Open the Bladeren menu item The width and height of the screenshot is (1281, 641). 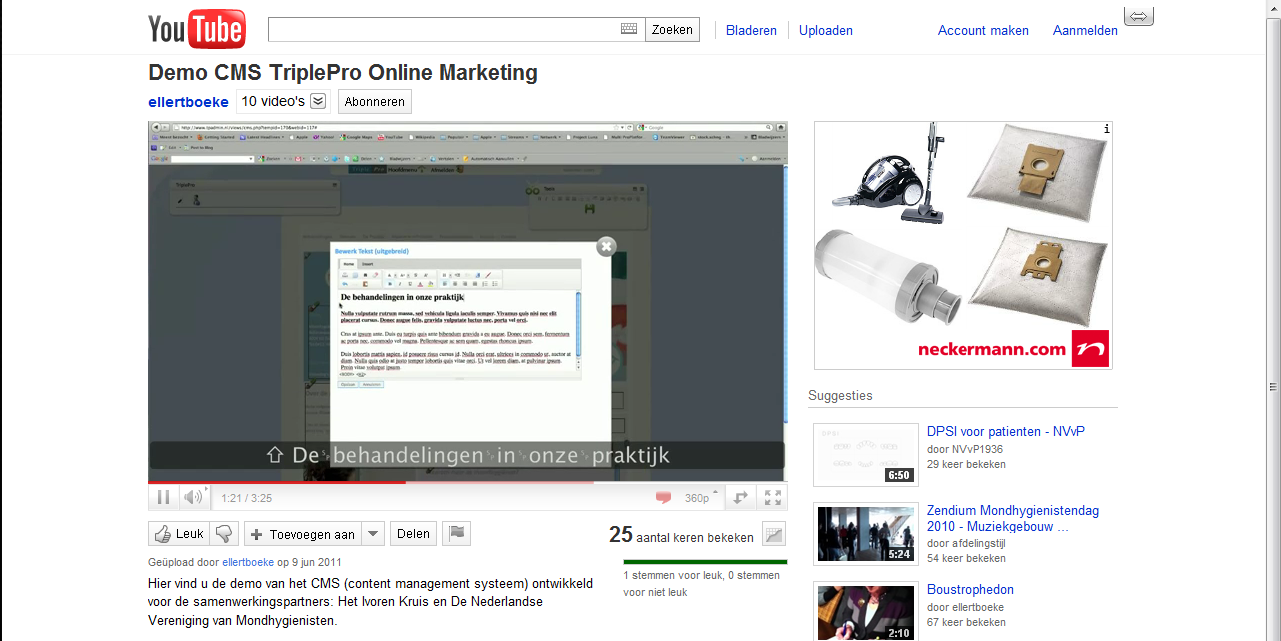[x=751, y=30]
